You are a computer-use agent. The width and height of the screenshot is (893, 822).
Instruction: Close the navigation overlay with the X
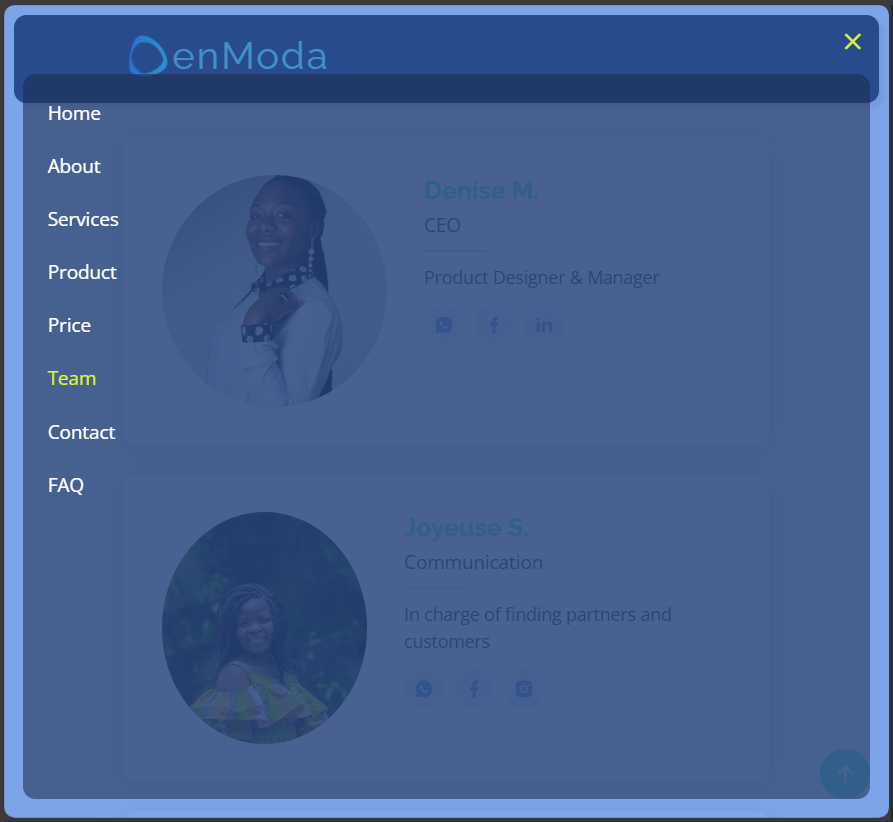pos(852,42)
